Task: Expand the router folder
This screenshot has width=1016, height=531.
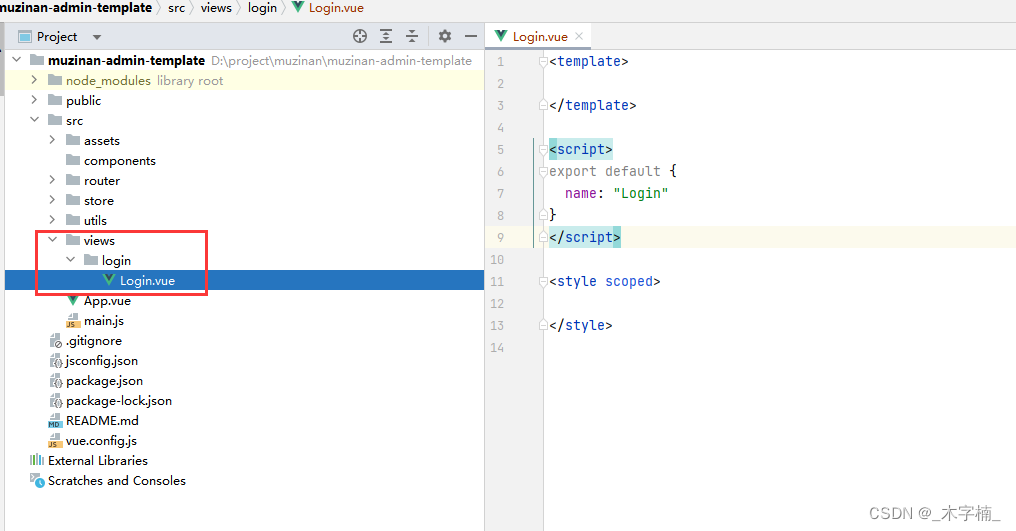Action: (x=52, y=180)
